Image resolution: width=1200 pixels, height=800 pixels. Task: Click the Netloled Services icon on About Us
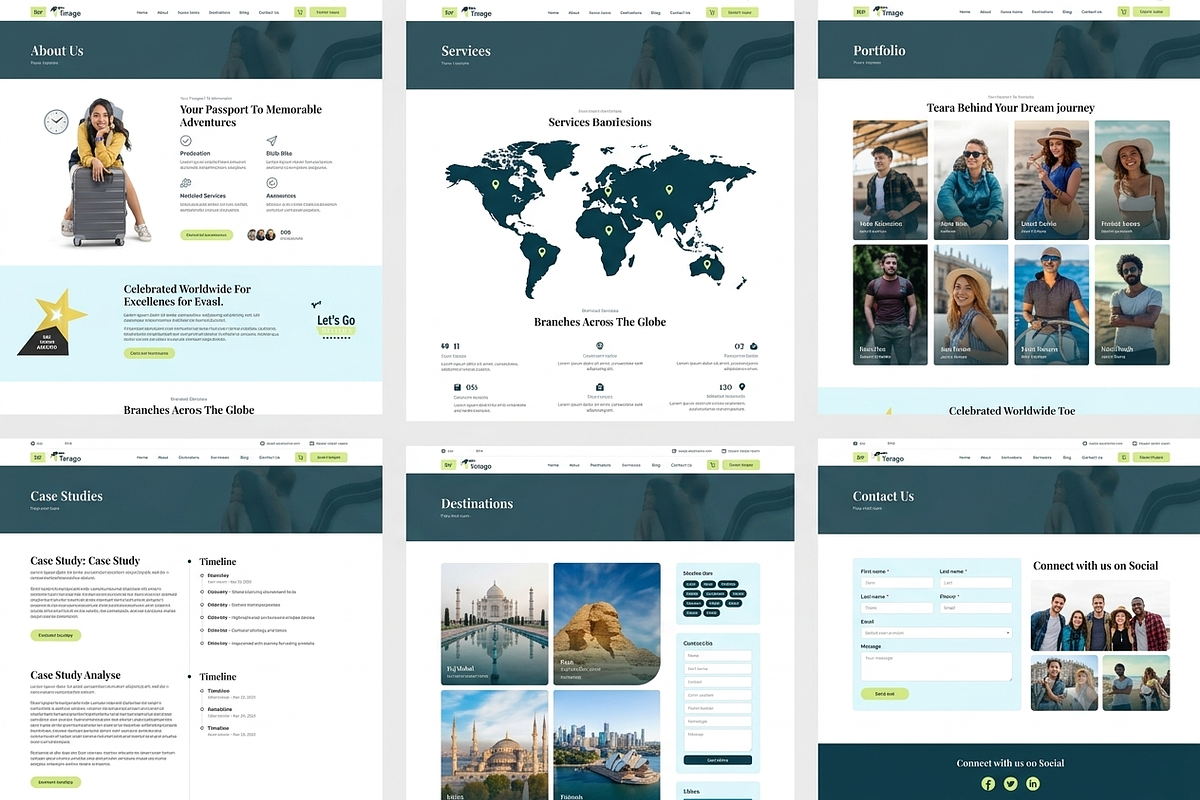coord(186,183)
